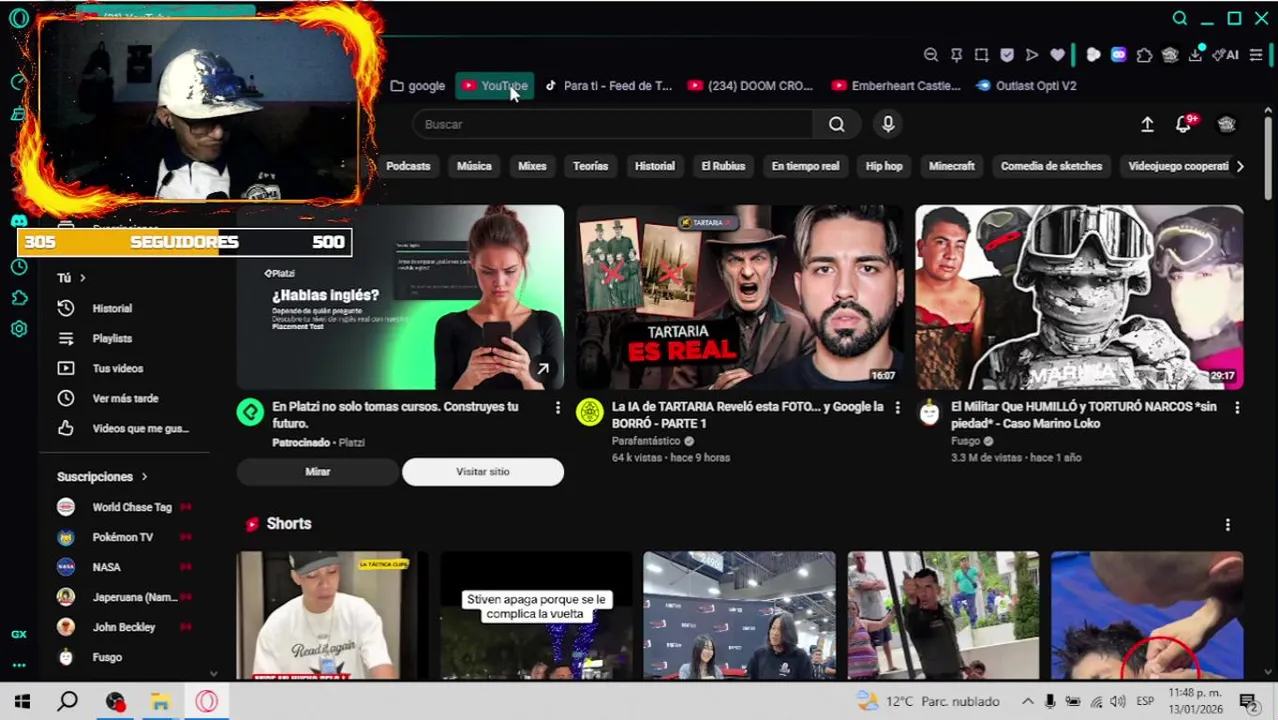Click the zoom out magnifier icon
Viewport: 1278px width, 720px height.
[931, 55]
